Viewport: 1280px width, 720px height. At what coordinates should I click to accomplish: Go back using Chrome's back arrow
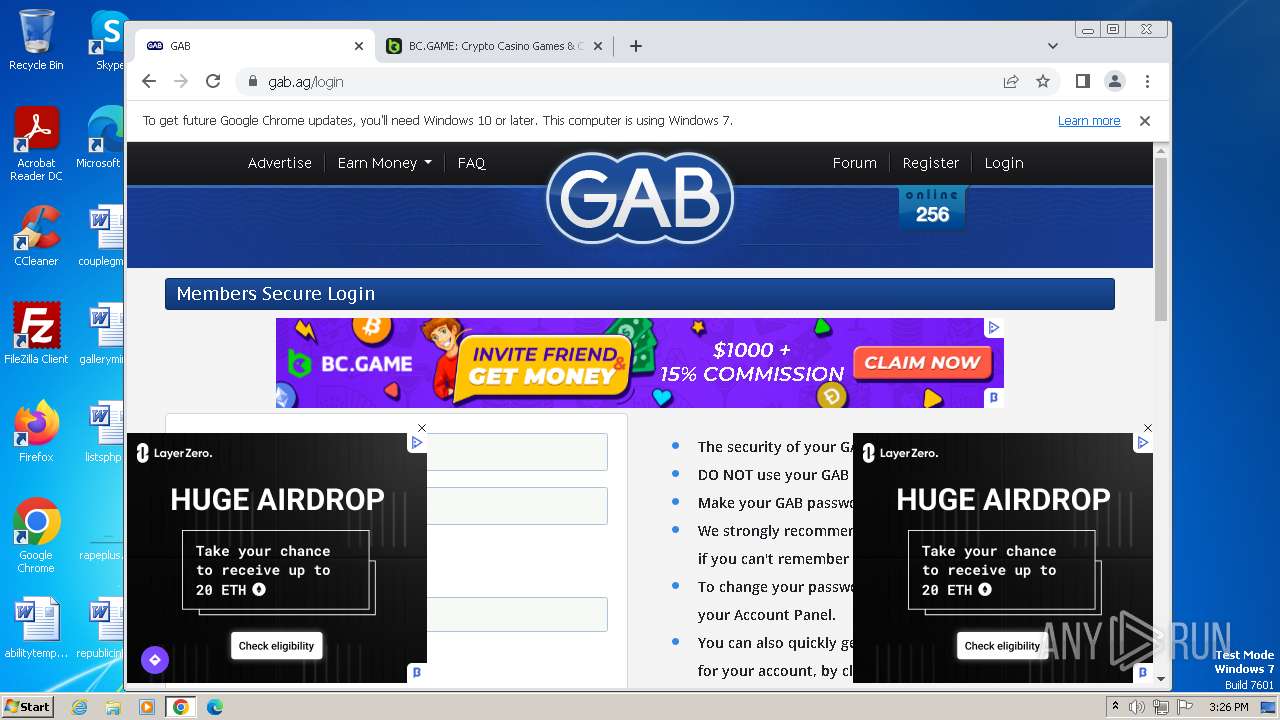149,81
